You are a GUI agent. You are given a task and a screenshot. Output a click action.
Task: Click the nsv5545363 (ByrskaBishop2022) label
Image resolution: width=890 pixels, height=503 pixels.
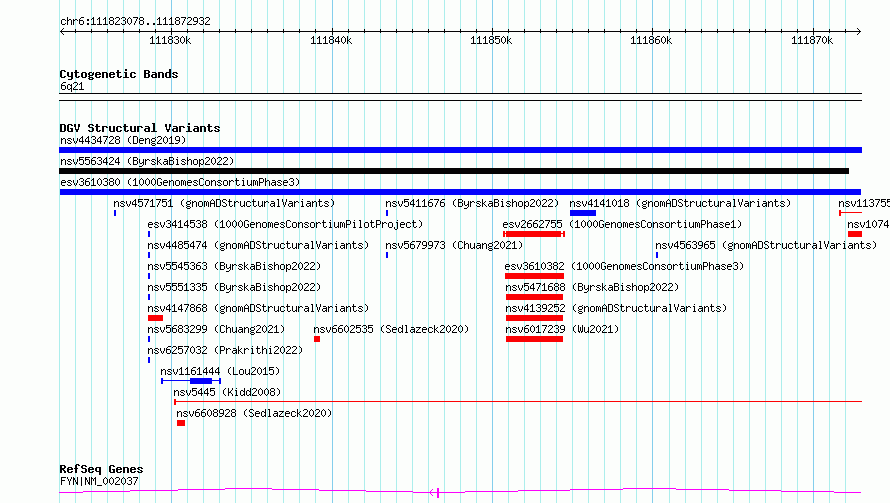(234, 266)
